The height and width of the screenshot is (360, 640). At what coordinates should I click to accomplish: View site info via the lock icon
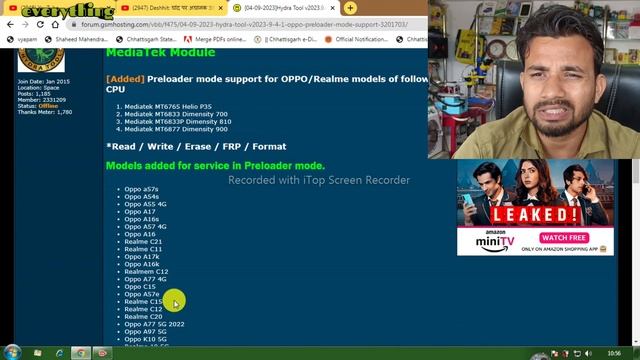[x=74, y=24]
